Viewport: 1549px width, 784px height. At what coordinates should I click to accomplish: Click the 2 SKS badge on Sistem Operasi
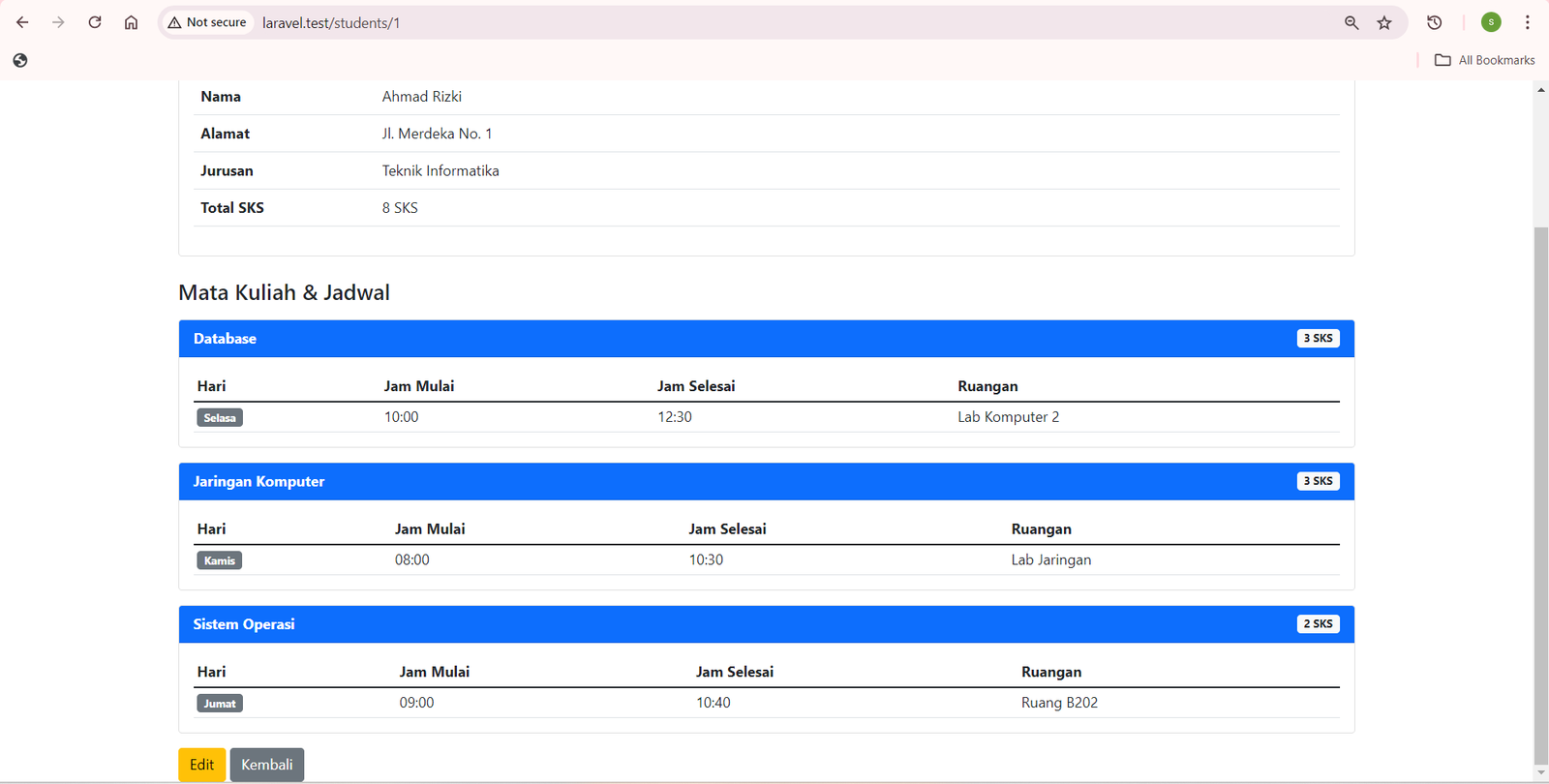point(1318,623)
